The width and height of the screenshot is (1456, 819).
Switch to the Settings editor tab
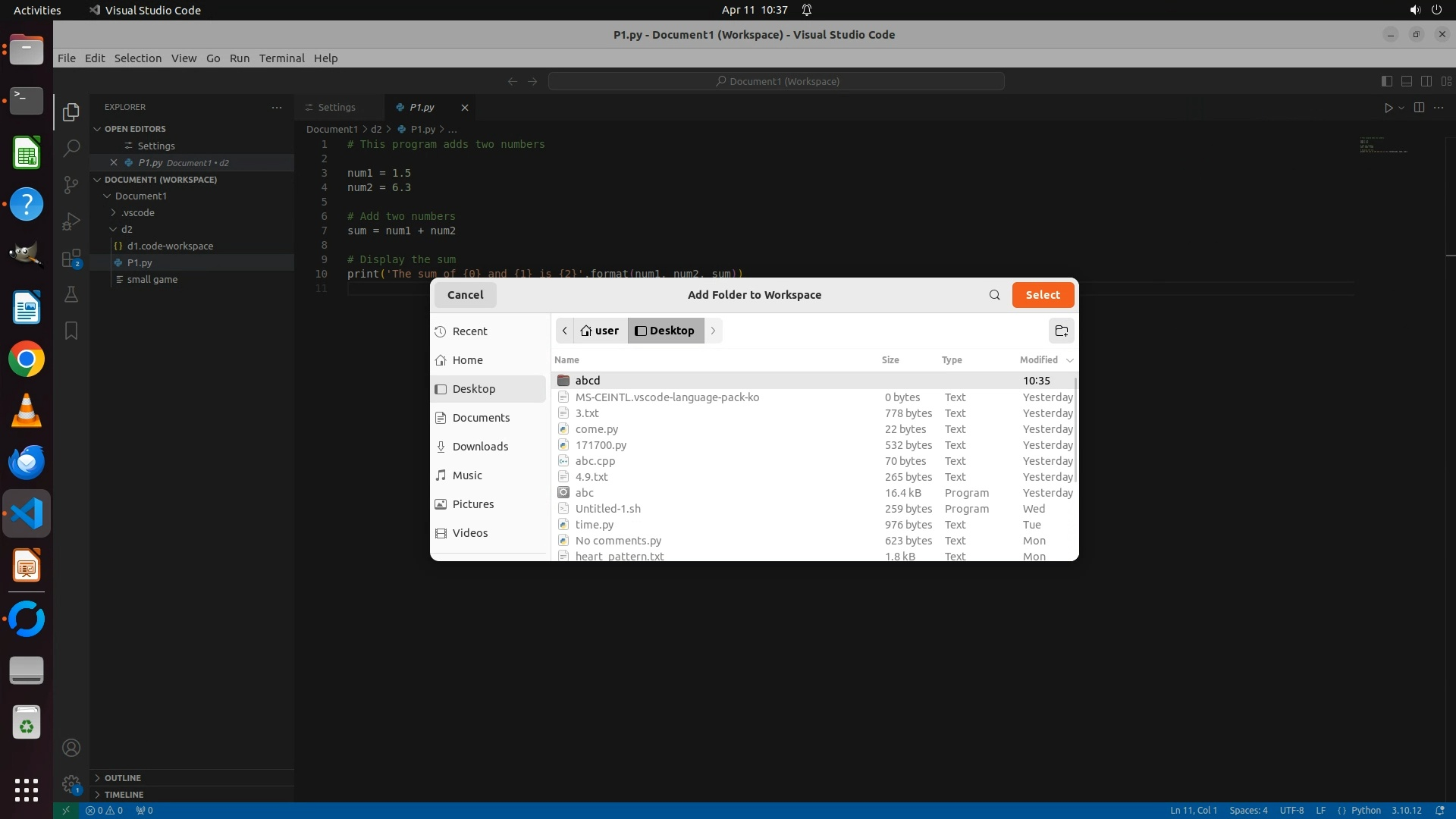click(336, 108)
